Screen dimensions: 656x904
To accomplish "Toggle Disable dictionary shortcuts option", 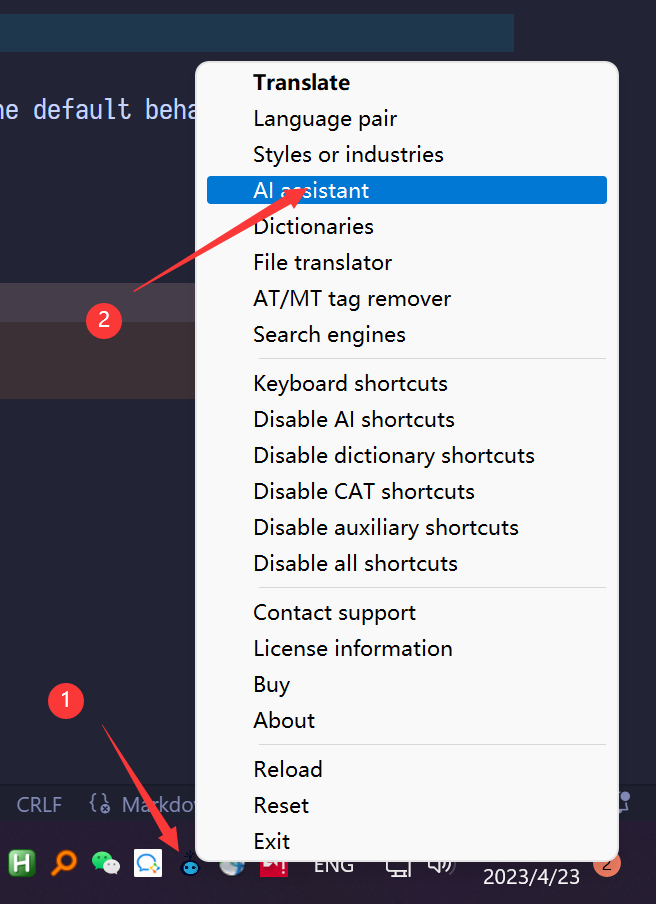I will click(394, 455).
